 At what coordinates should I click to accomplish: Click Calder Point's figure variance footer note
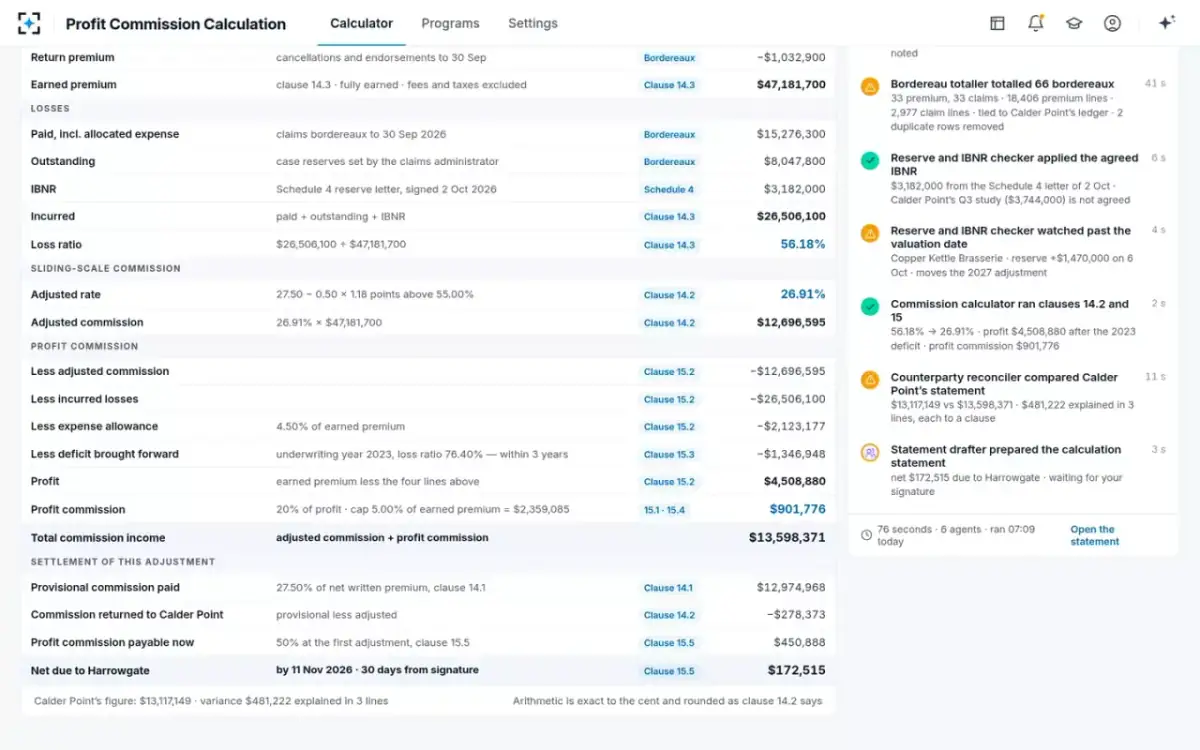click(x=211, y=701)
